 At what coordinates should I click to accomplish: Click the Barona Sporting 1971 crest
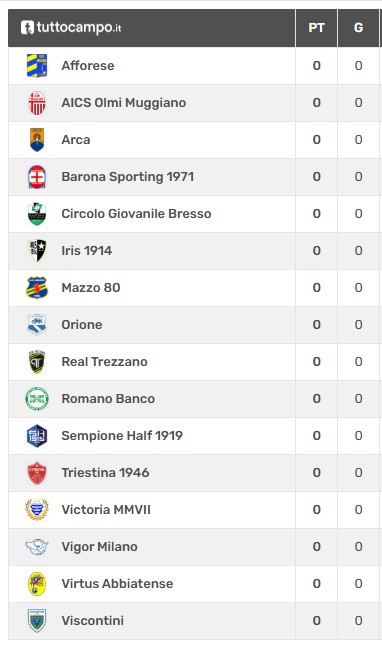pyautogui.click(x=37, y=176)
